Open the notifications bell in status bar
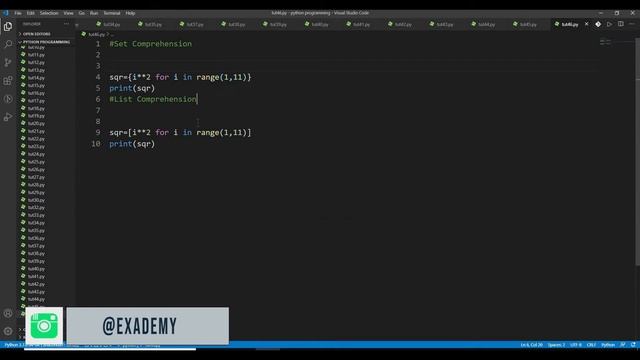The width and height of the screenshot is (640, 360). click(633, 345)
